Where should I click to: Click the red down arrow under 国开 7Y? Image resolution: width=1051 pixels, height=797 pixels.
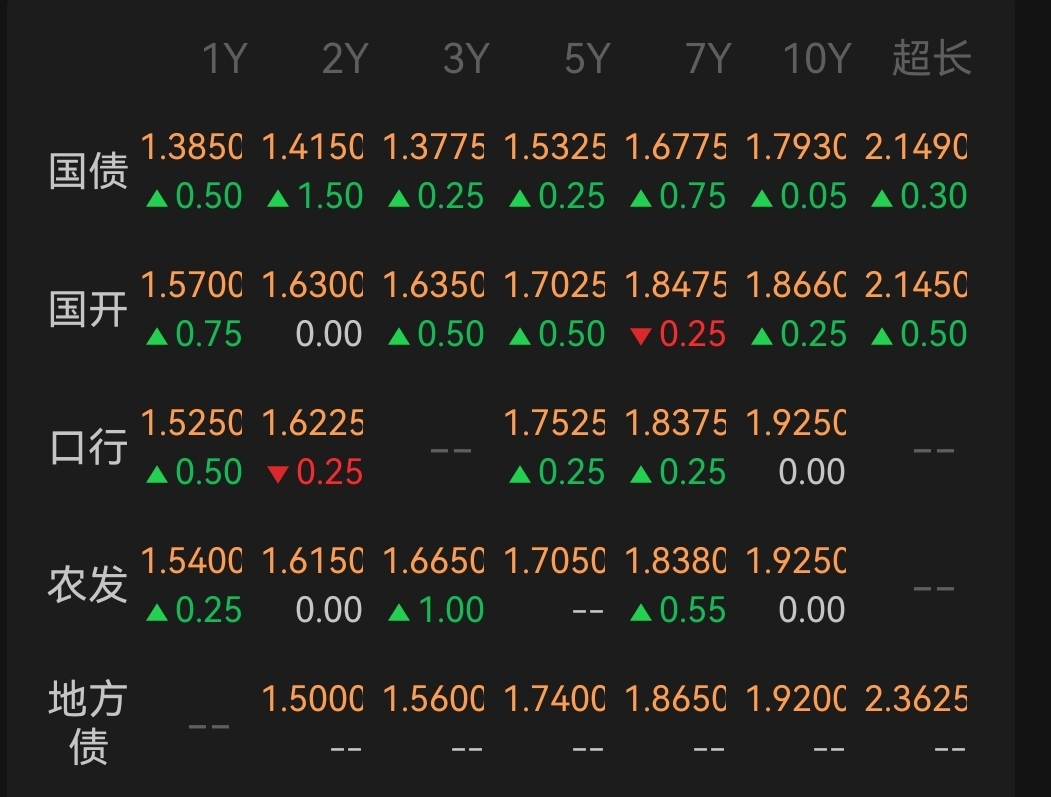coord(641,336)
